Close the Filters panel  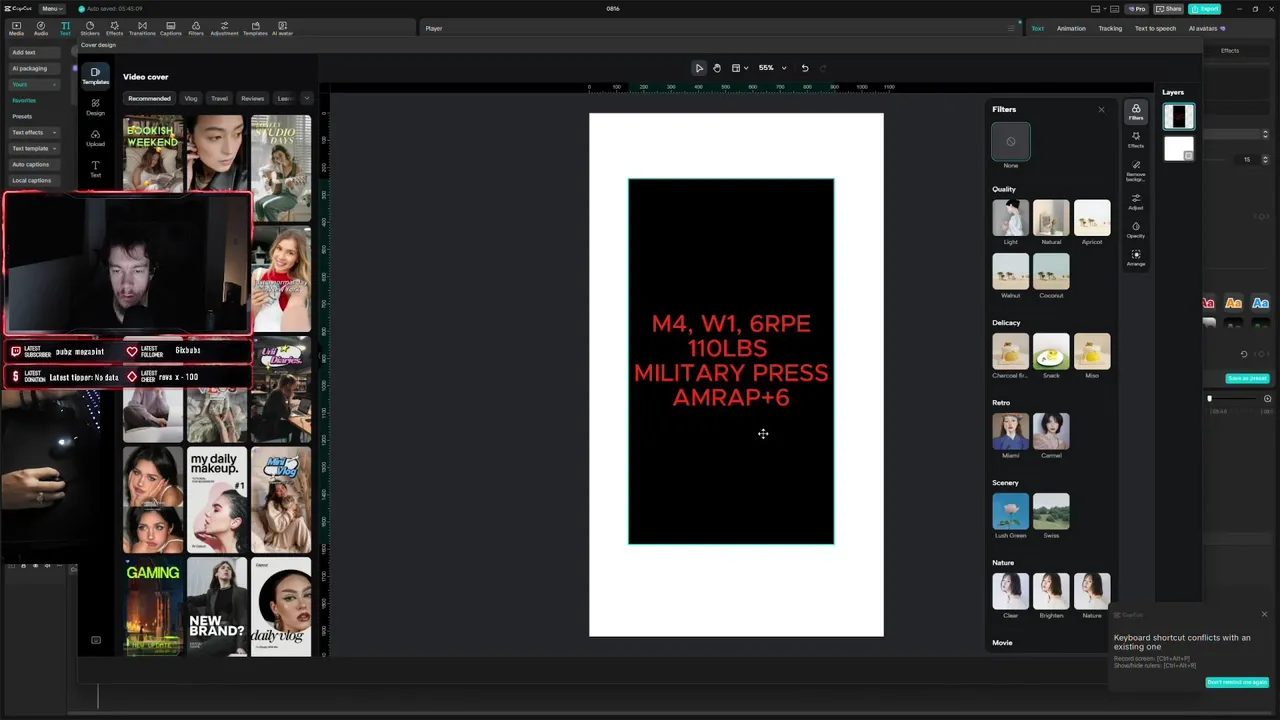pos(1101,109)
